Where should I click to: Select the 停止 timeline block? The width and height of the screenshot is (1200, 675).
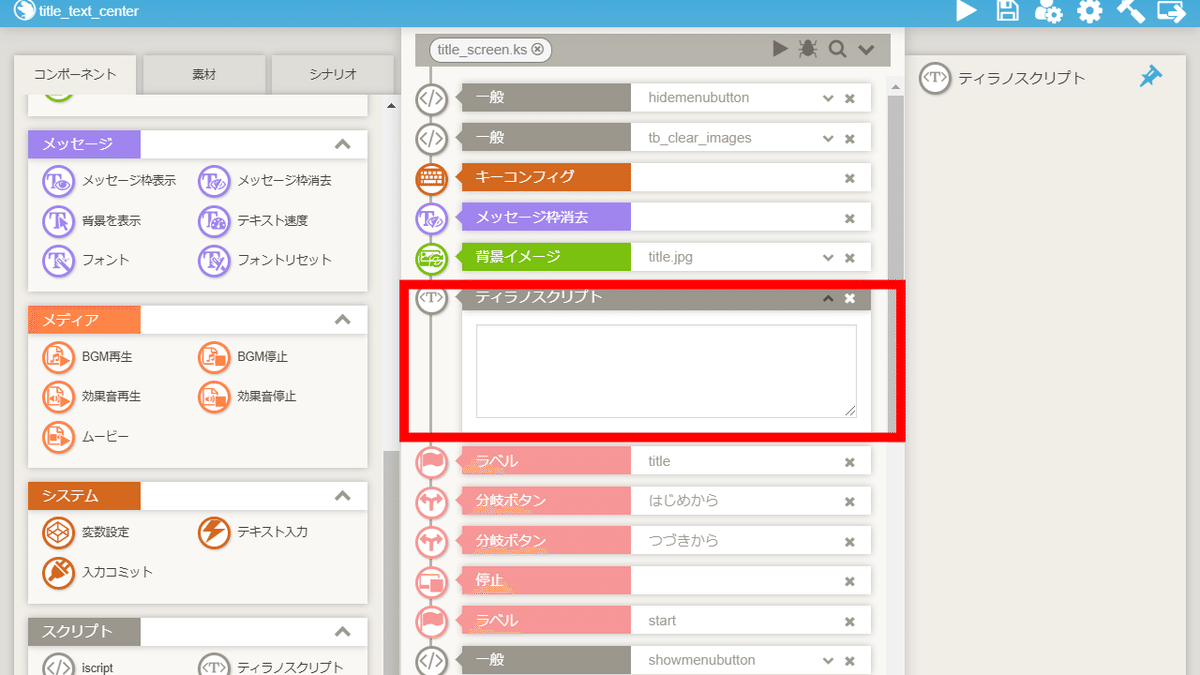[546, 580]
